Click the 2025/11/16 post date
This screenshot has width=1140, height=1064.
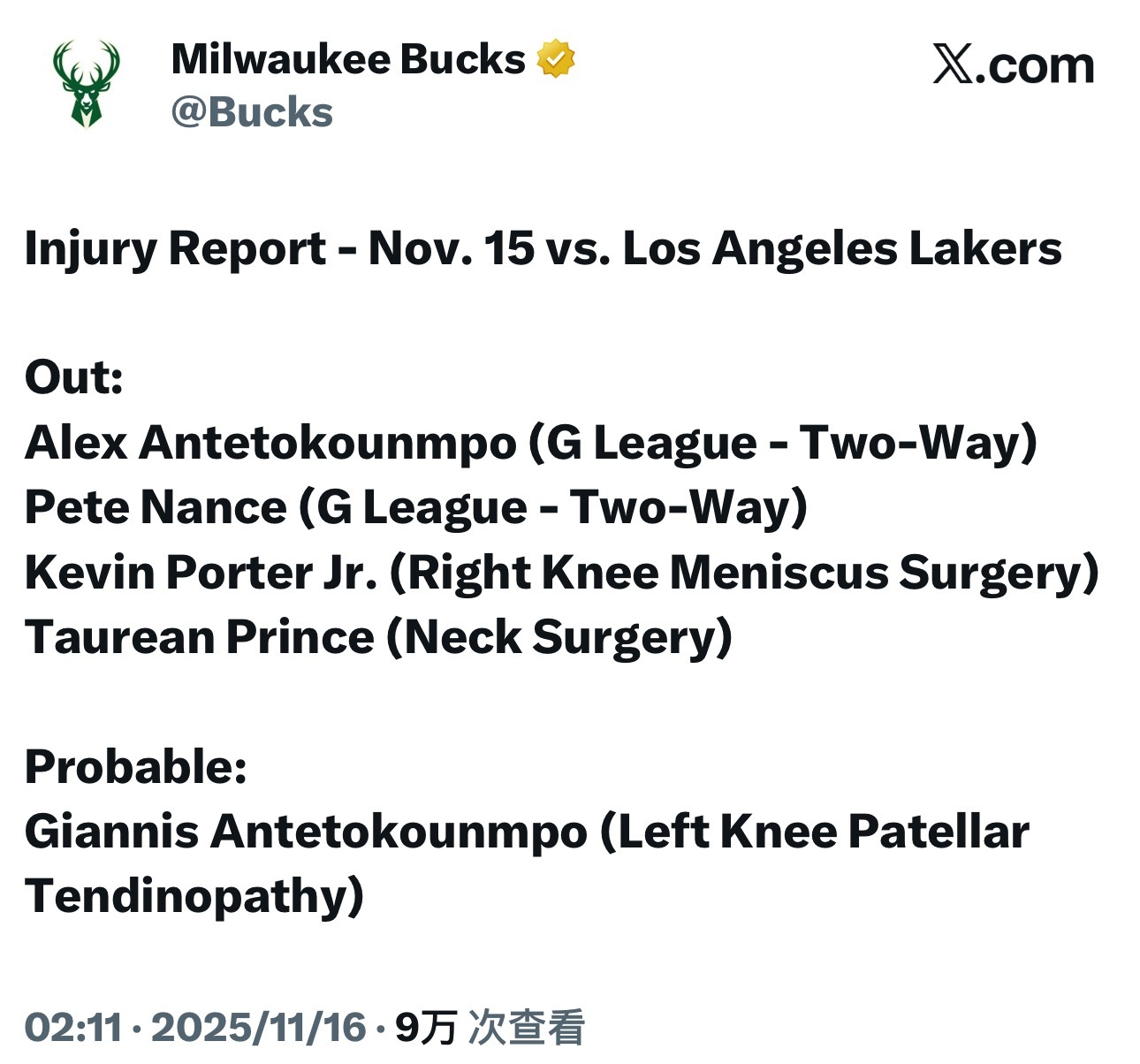click(x=259, y=1027)
